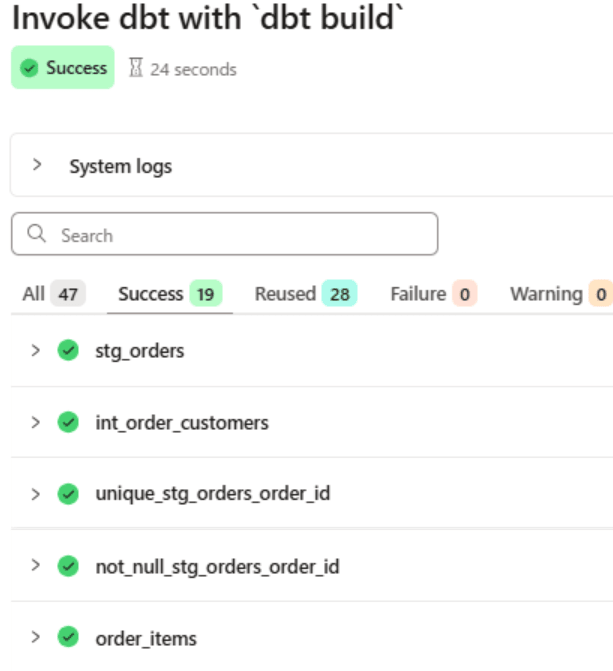Expand the unique_stg_orders_order_id row chevron
The image size is (613, 671).
[x=36, y=494]
